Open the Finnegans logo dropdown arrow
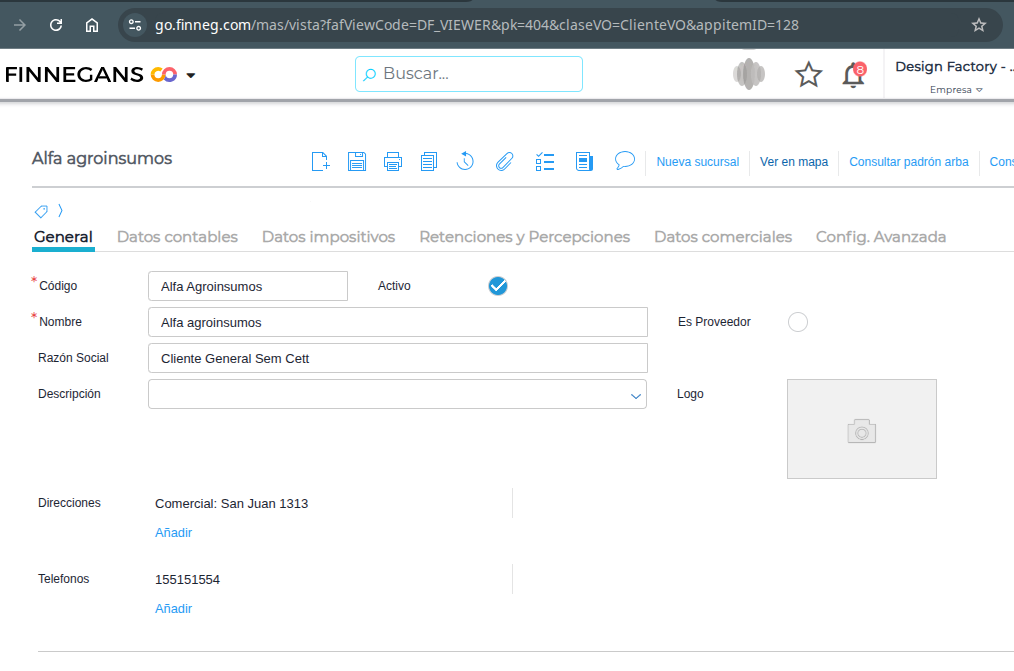The width and height of the screenshot is (1014, 671). 191,75
